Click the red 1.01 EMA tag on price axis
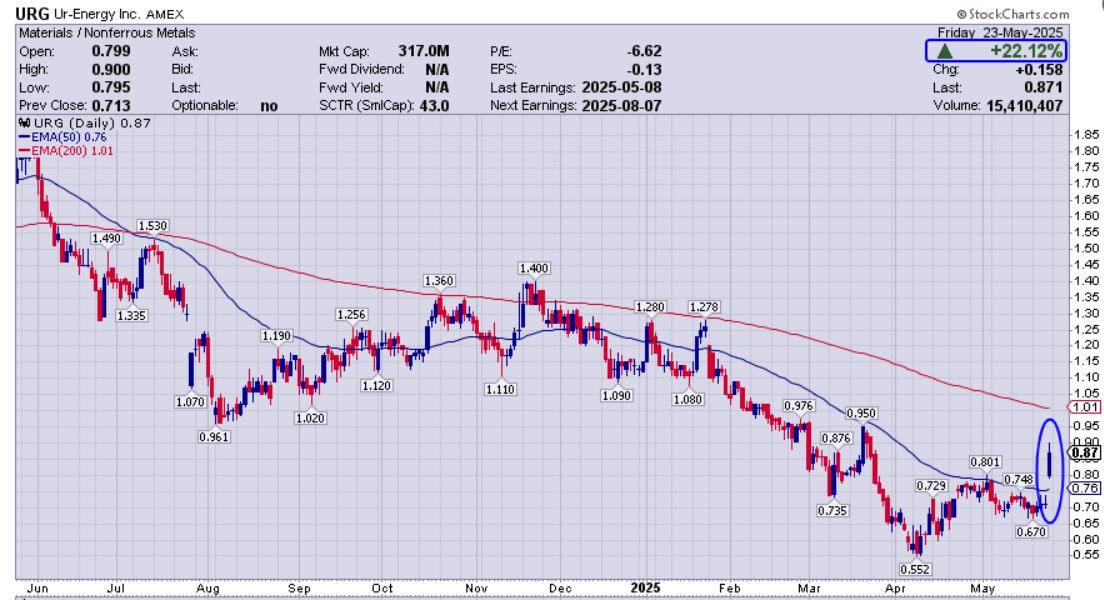The image size is (1104, 600). [1084, 407]
